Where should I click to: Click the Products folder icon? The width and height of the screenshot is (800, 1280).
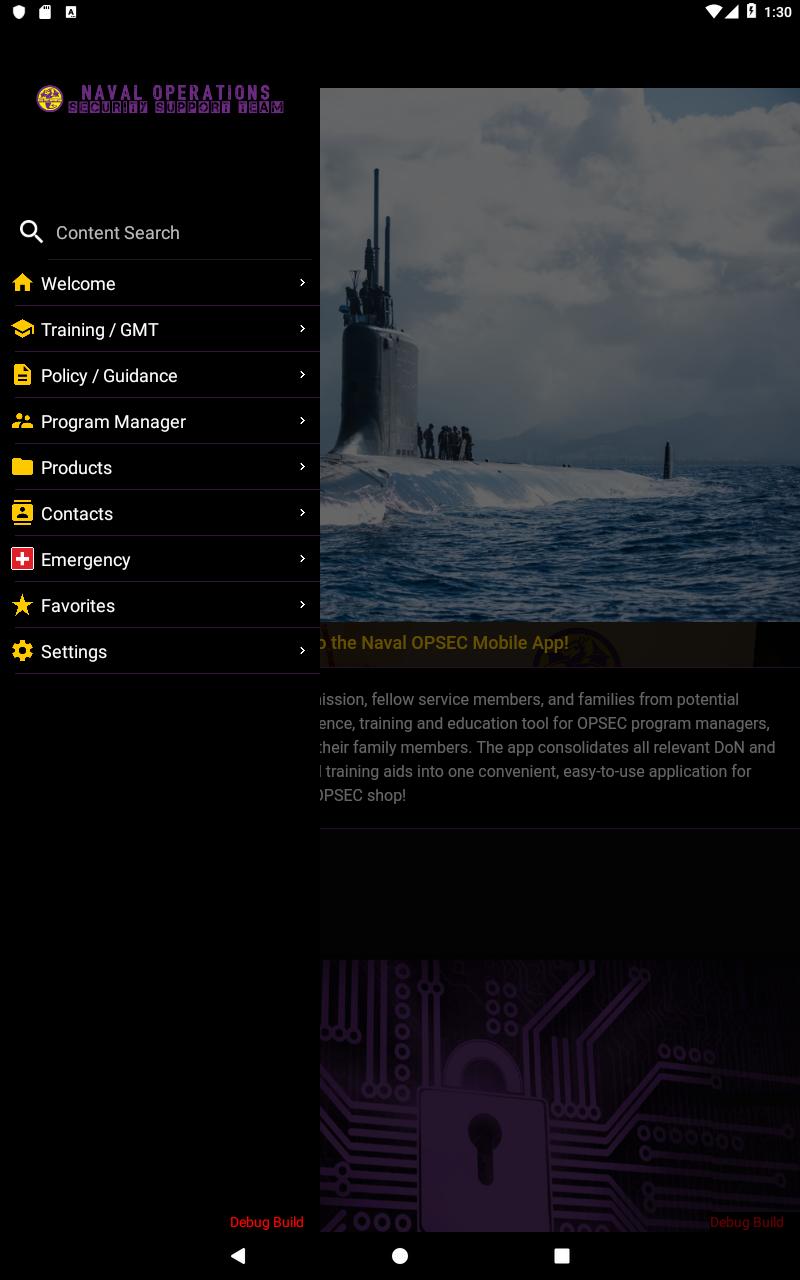coord(23,467)
